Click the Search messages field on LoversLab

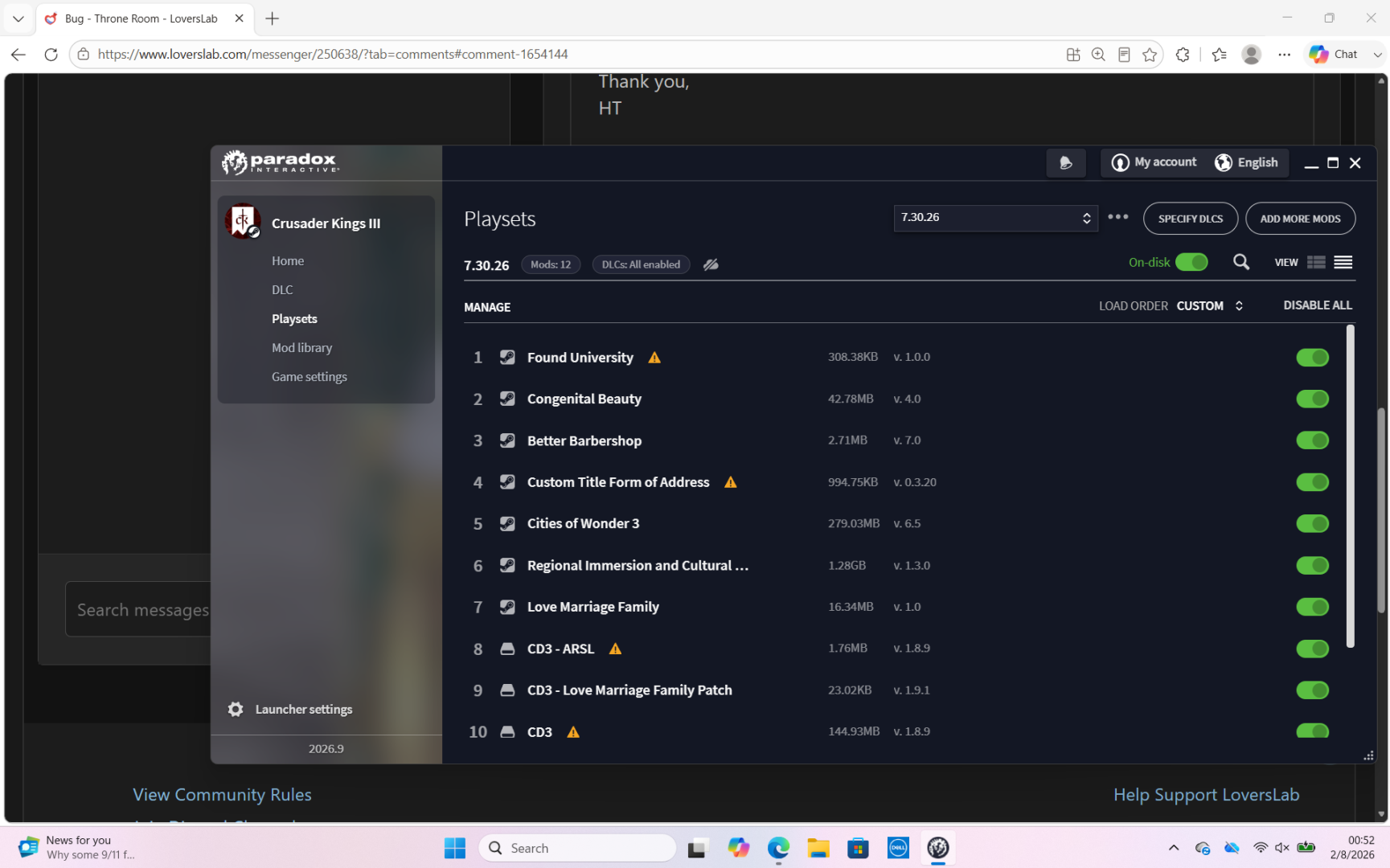pyautogui.click(x=138, y=609)
